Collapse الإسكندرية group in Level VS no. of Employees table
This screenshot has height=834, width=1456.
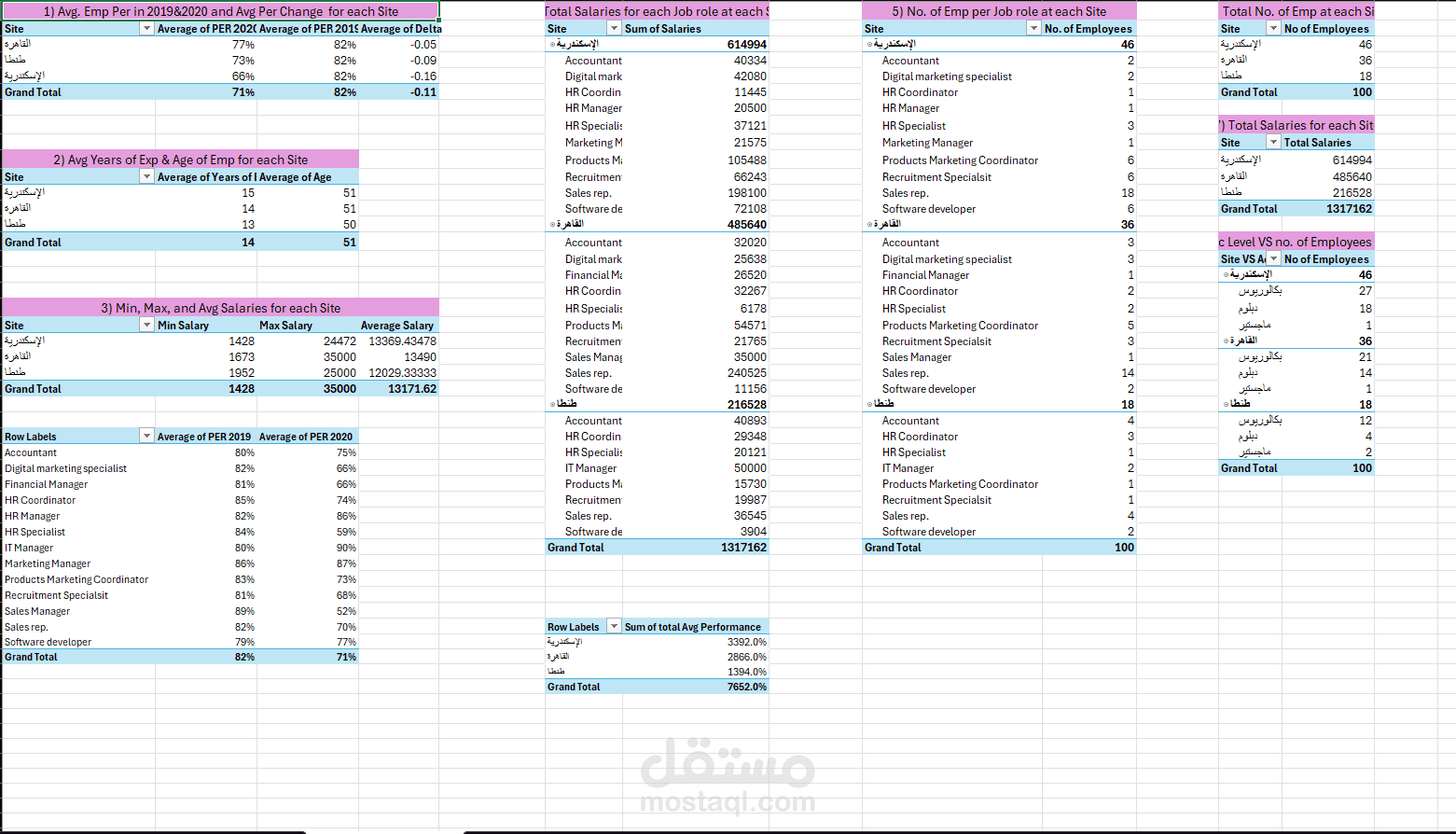1226,275
